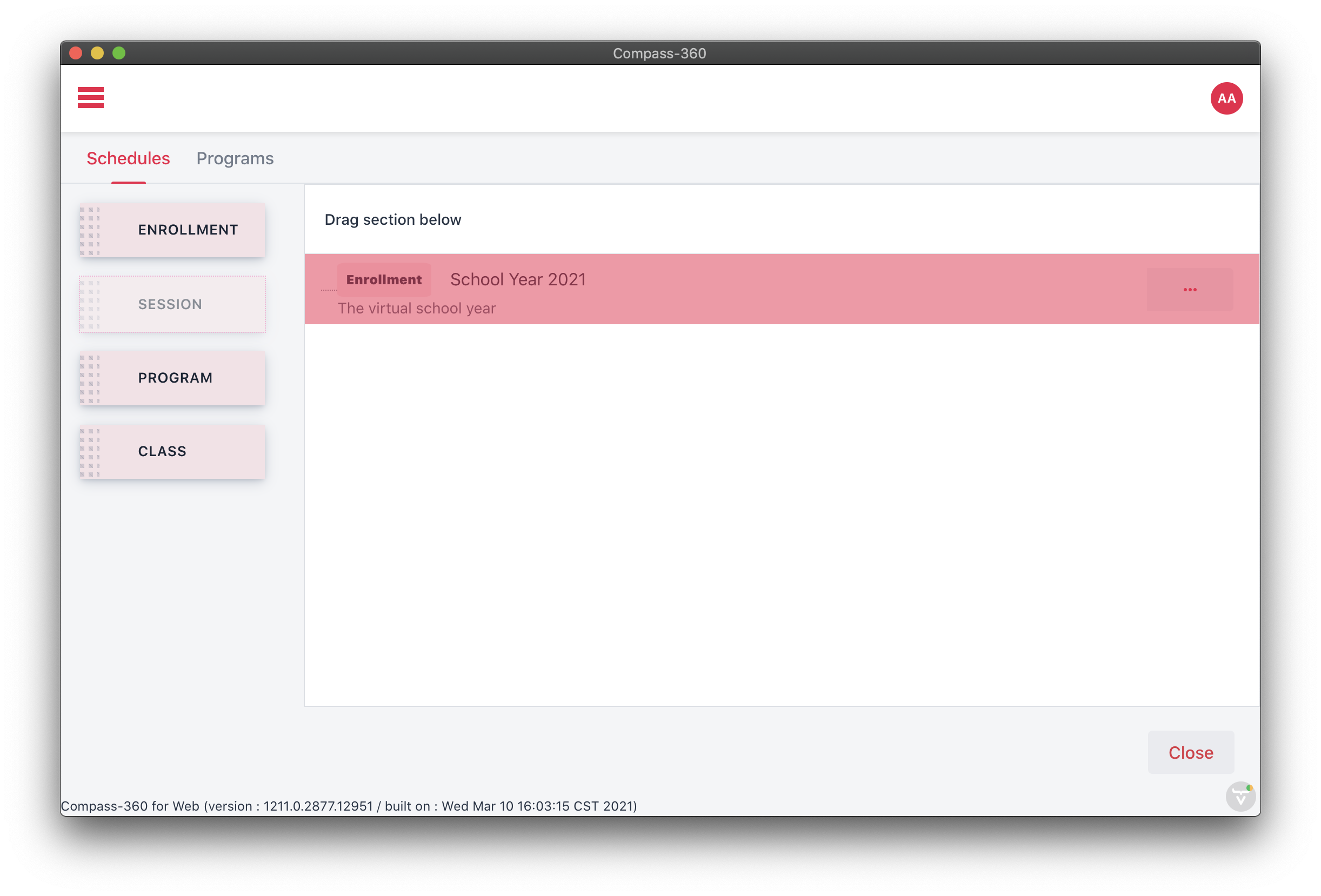Select the ENROLLMENT section block
The height and width of the screenshot is (896, 1321).
pyautogui.click(x=188, y=230)
